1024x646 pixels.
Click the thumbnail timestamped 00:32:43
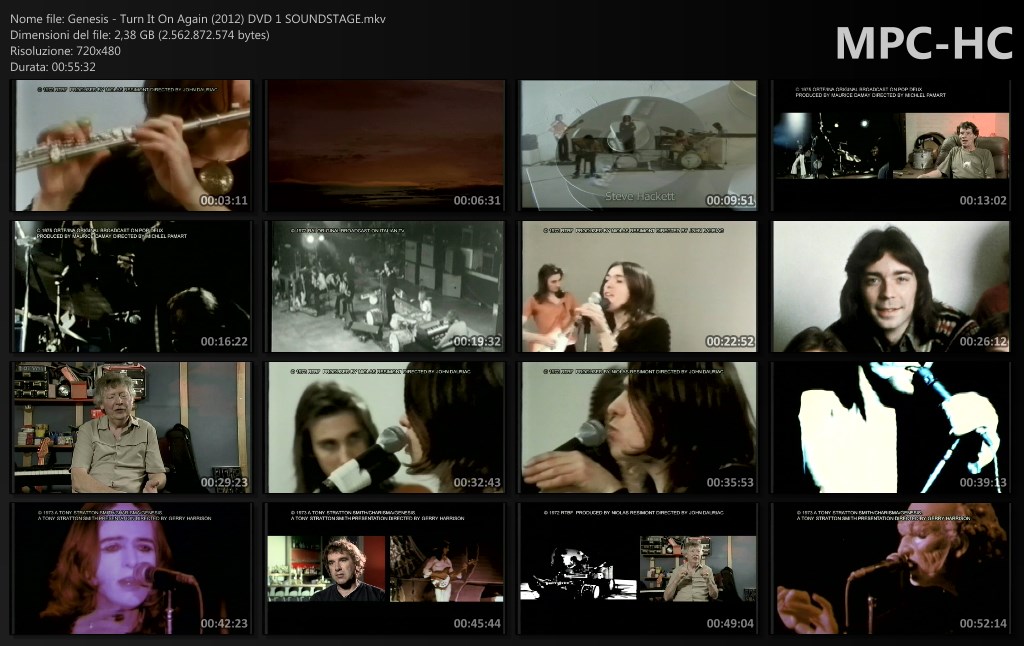(385, 428)
